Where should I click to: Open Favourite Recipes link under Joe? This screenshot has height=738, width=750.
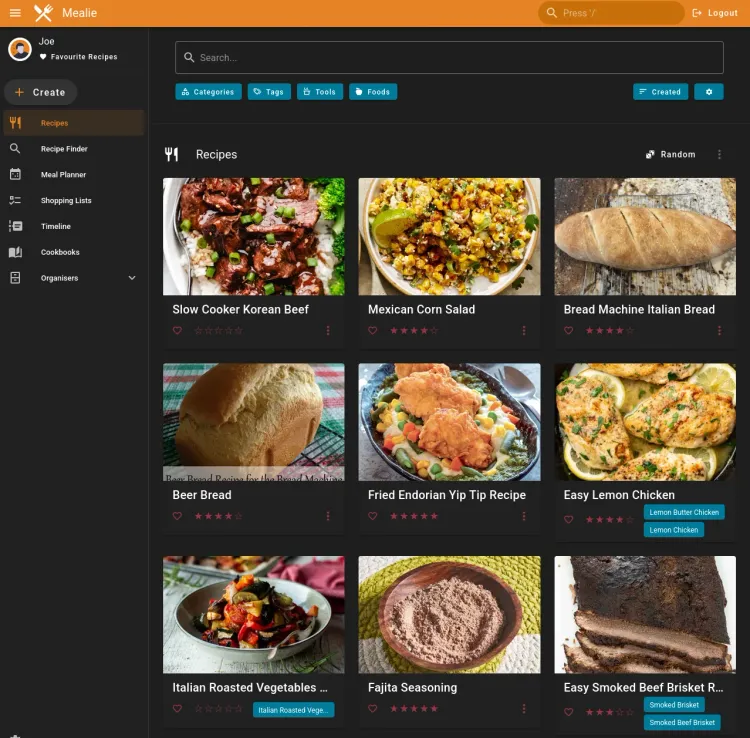coord(78,56)
